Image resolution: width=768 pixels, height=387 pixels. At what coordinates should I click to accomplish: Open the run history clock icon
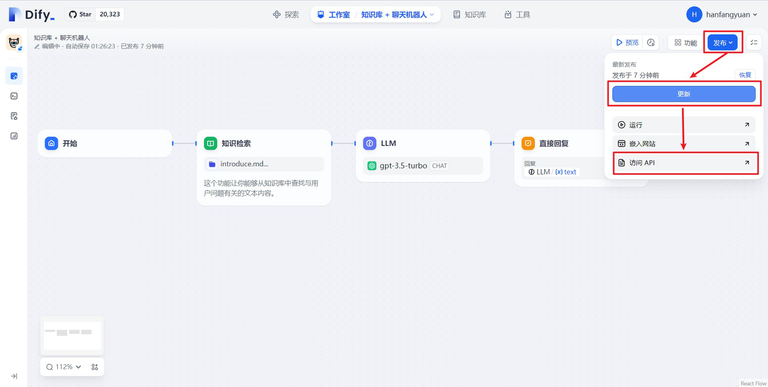[650, 43]
